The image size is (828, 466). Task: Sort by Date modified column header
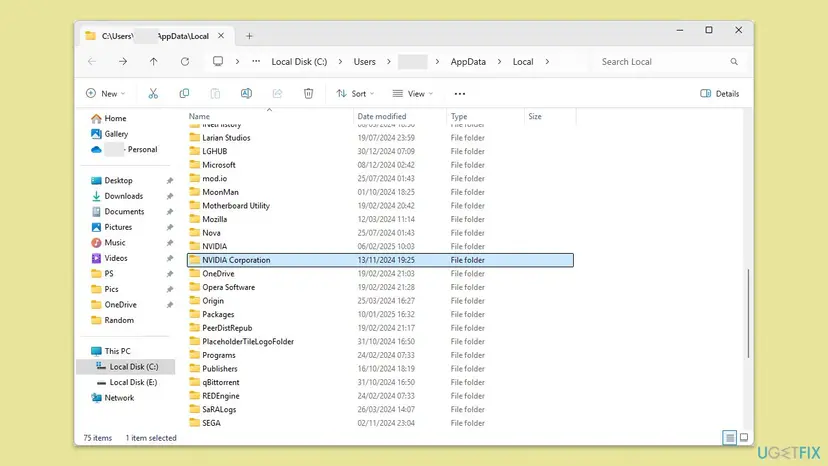click(x=400, y=116)
